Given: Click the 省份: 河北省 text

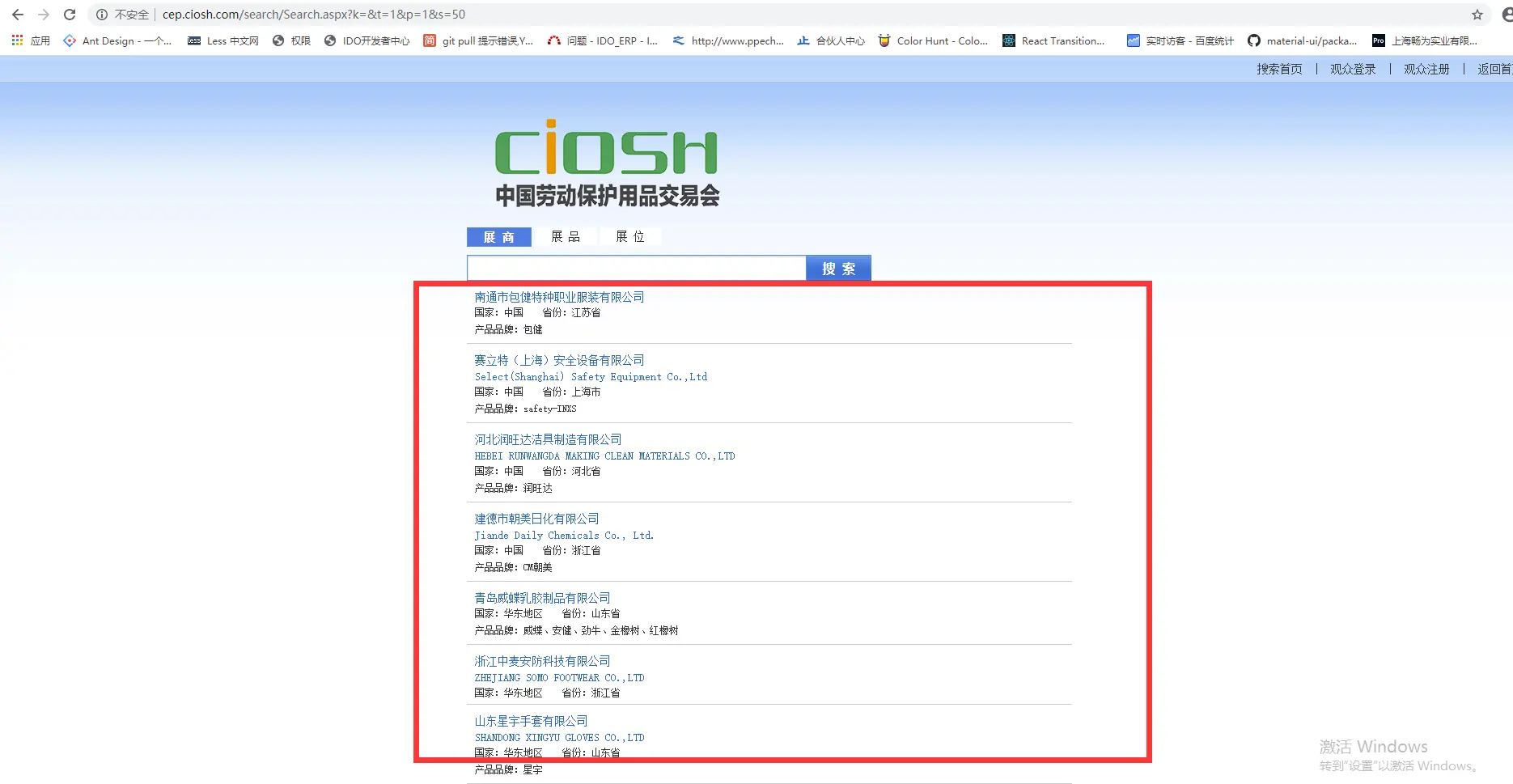Looking at the screenshot, I should pos(571,471).
